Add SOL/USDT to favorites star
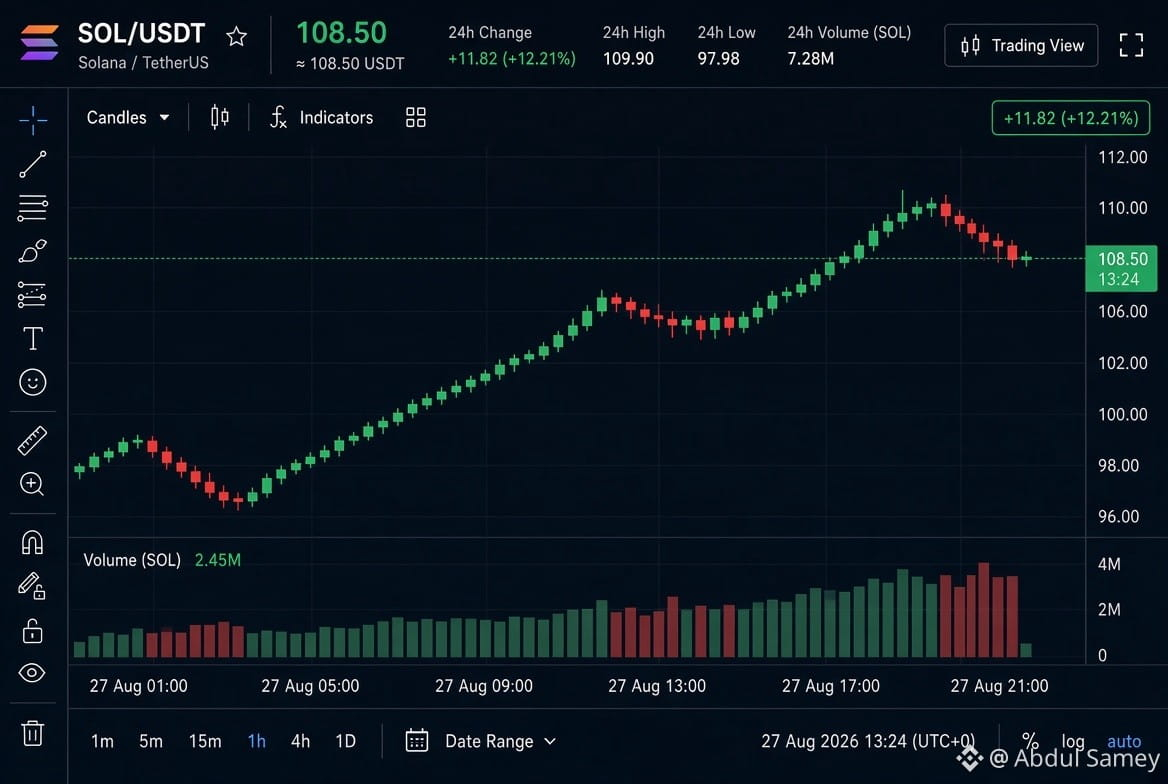This screenshot has width=1168, height=784. [237, 36]
